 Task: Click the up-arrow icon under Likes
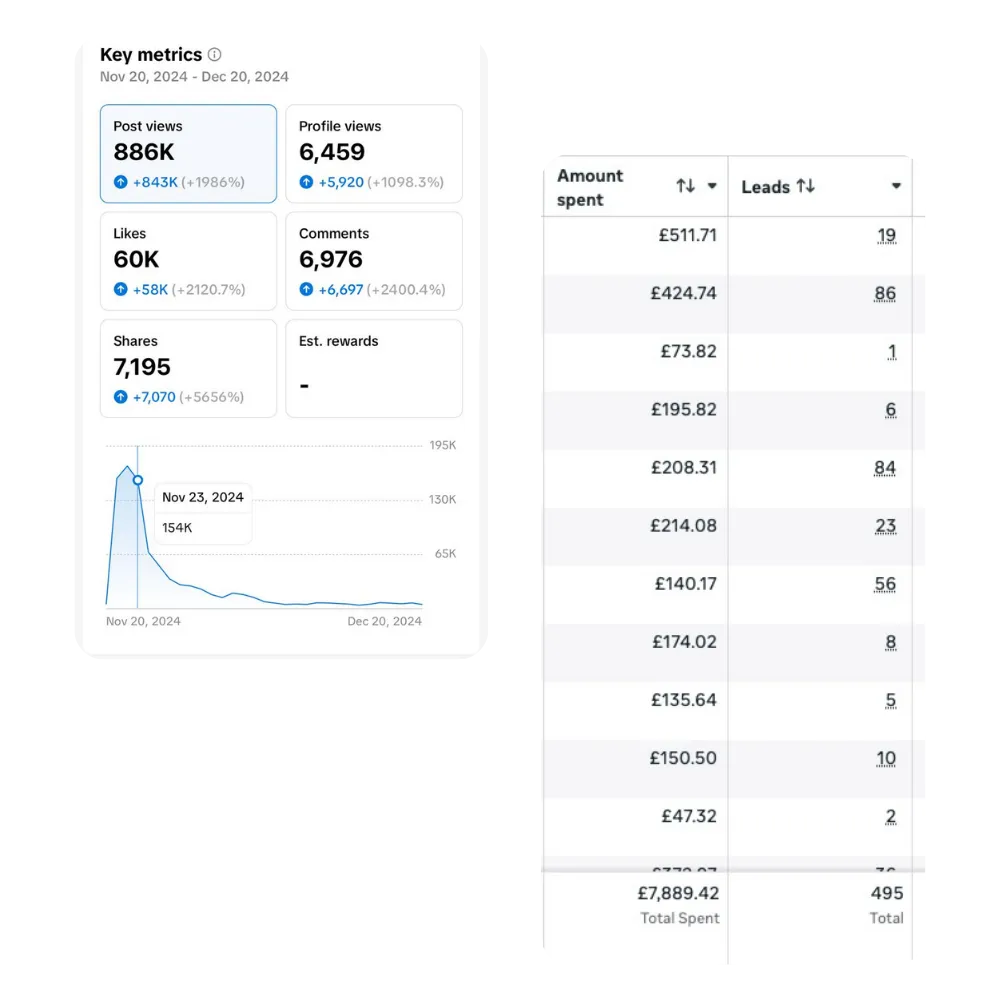(121, 289)
